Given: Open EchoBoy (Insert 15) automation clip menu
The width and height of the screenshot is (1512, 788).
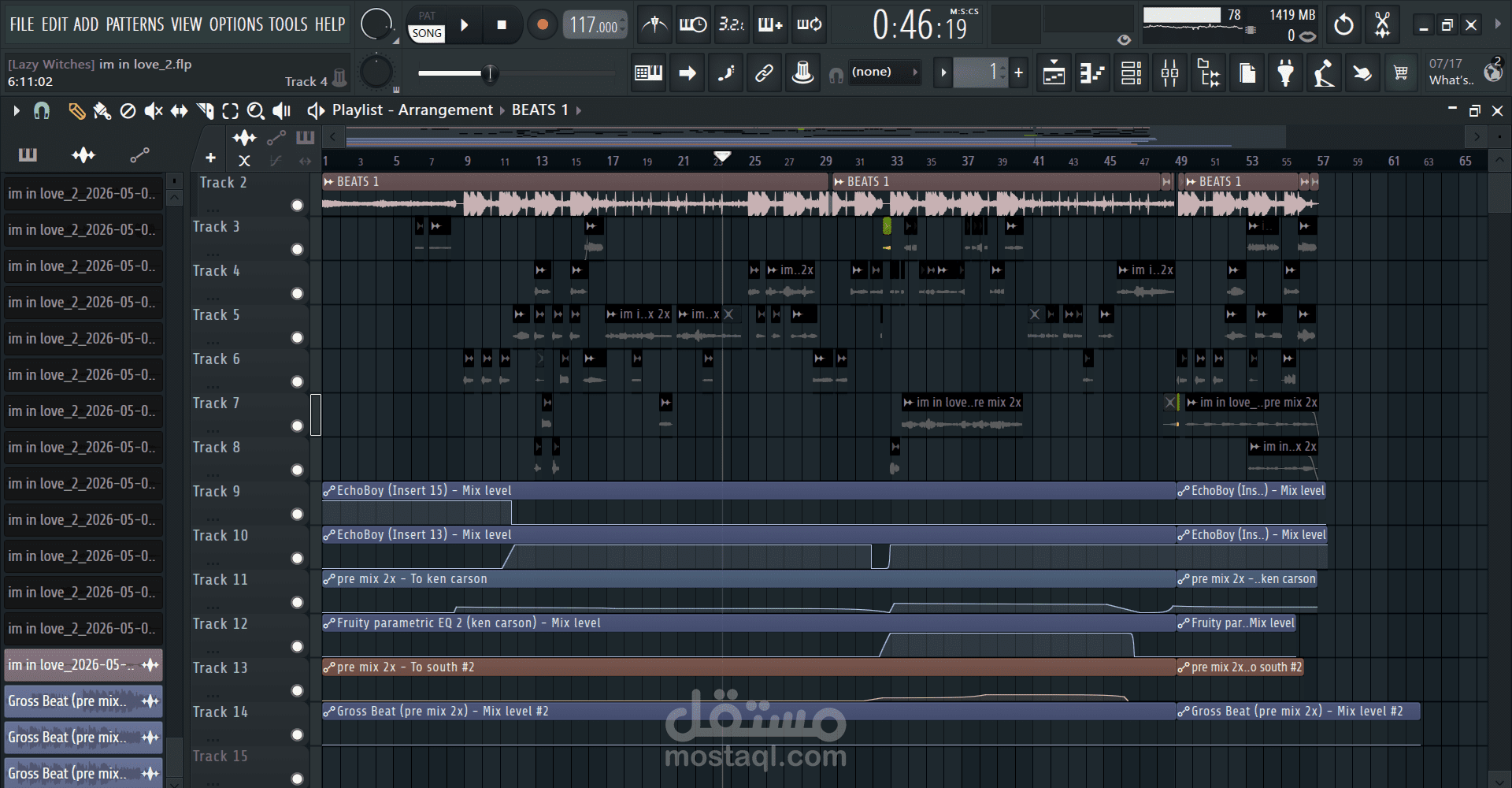Looking at the screenshot, I should pos(329,491).
